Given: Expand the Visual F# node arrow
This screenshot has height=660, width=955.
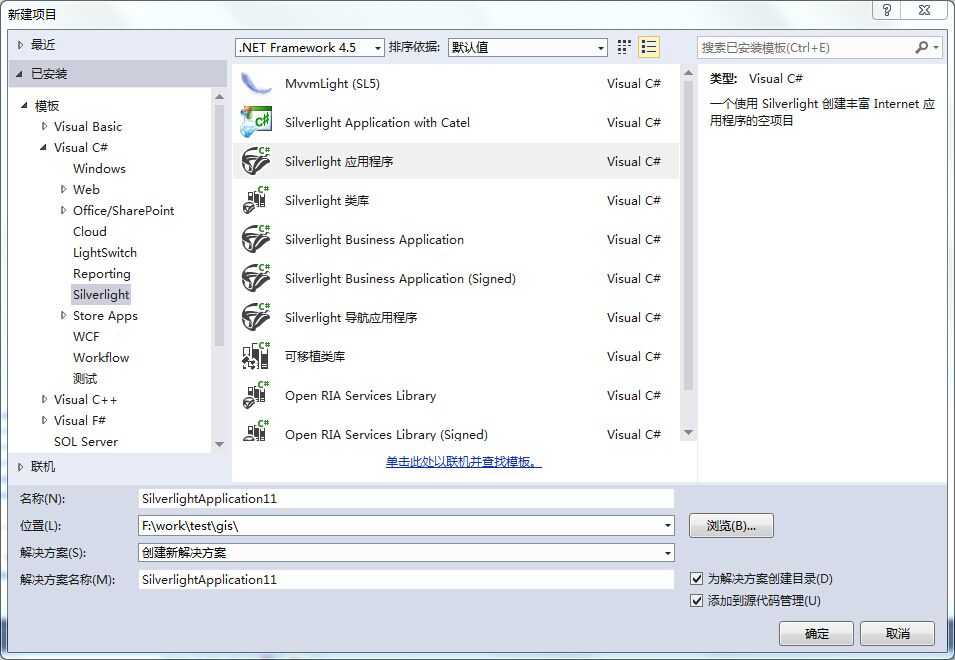Looking at the screenshot, I should pyautogui.click(x=44, y=420).
